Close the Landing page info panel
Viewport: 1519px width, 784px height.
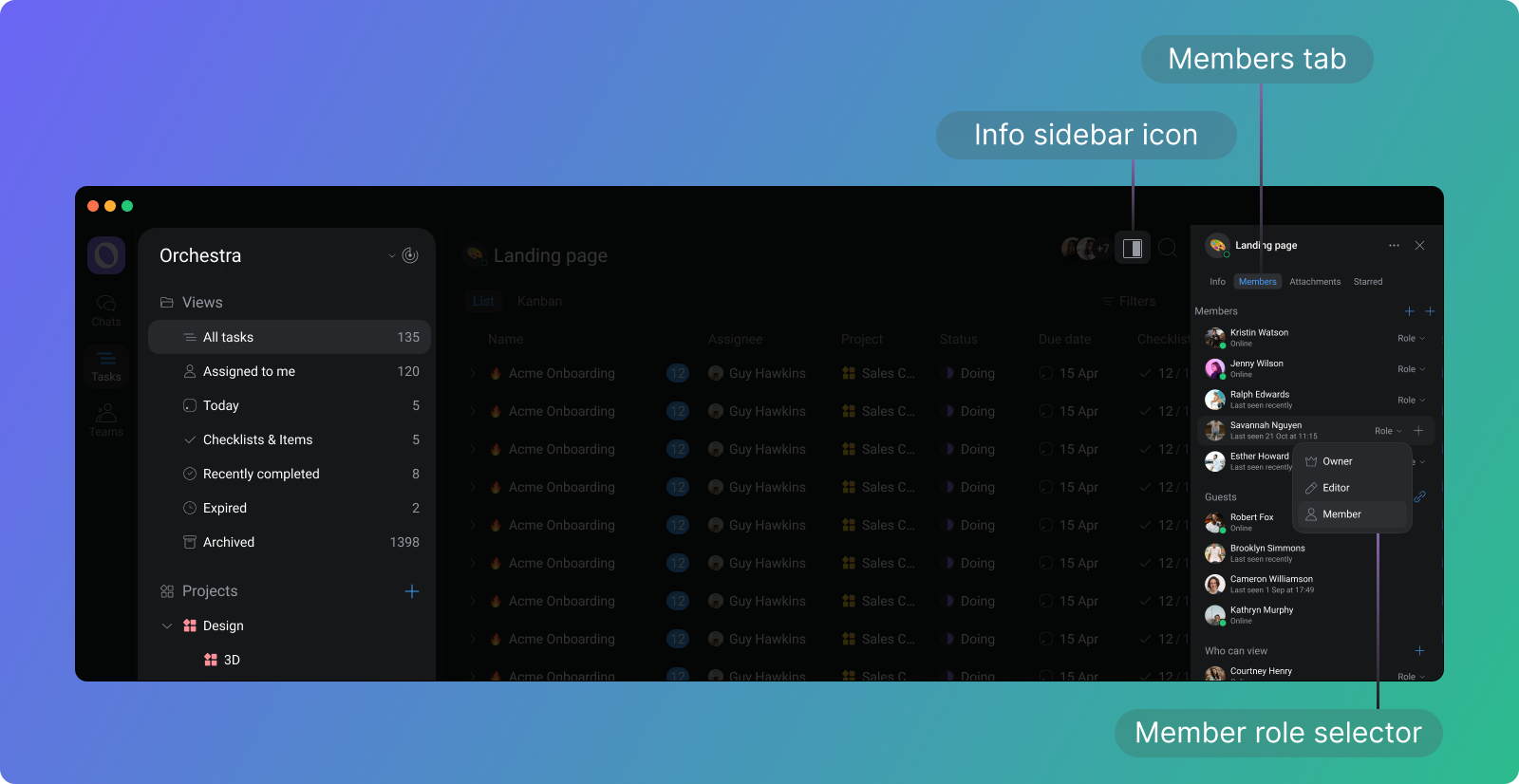[1419, 246]
